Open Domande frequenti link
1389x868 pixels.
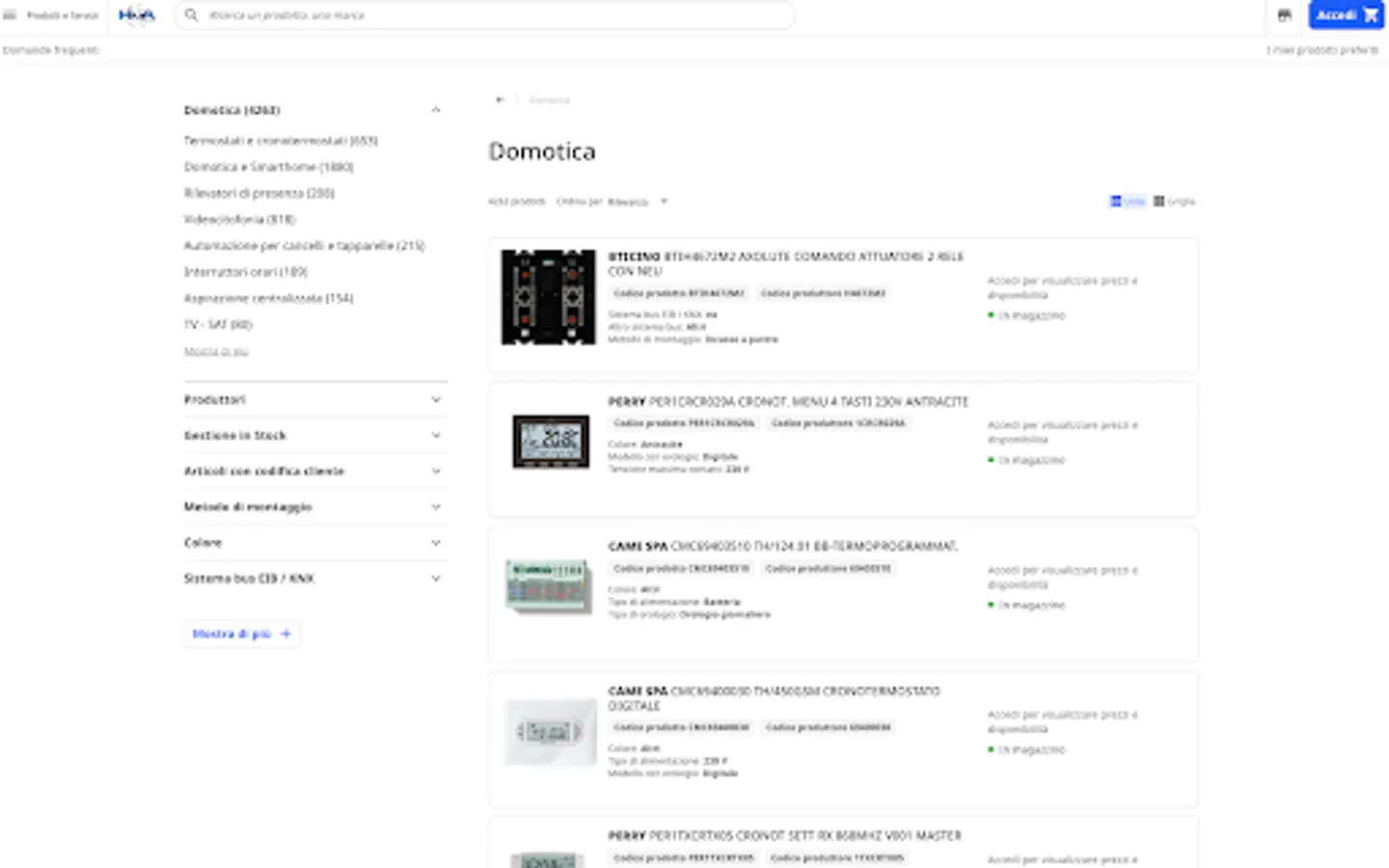[51, 50]
